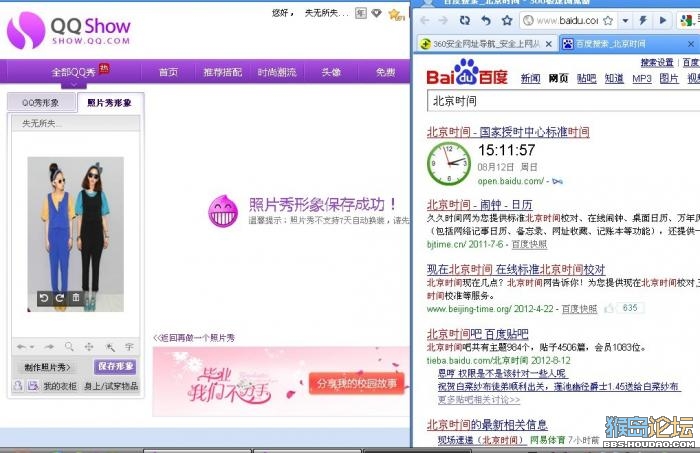The width and height of the screenshot is (700, 453).
Task: Click the Baidu MP3 link
Action: tap(642, 79)
